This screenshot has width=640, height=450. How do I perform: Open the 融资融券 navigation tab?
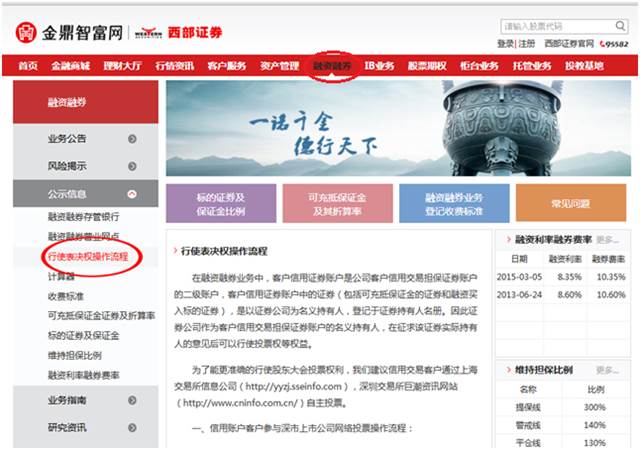click(332, 66)
